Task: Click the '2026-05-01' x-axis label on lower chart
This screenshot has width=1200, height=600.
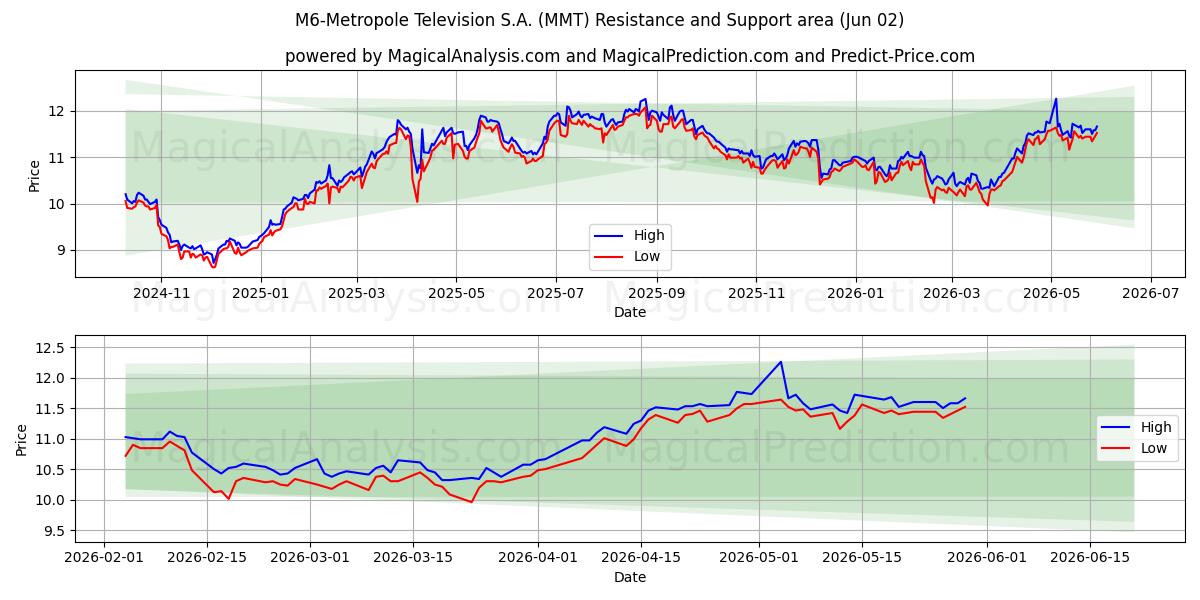Action: click(x=759, y=557)
